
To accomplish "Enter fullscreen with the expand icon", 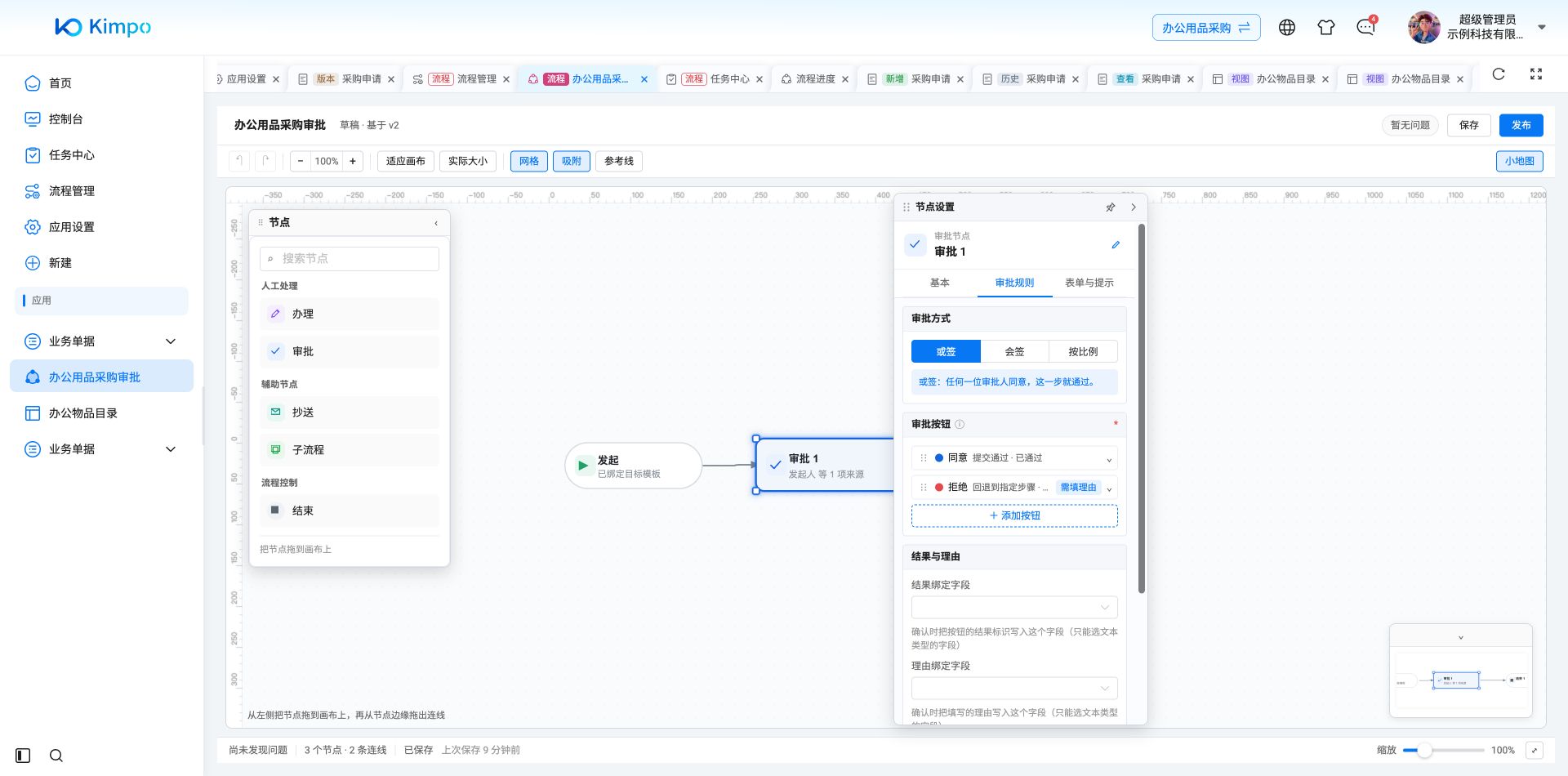I will [1536, 74].
